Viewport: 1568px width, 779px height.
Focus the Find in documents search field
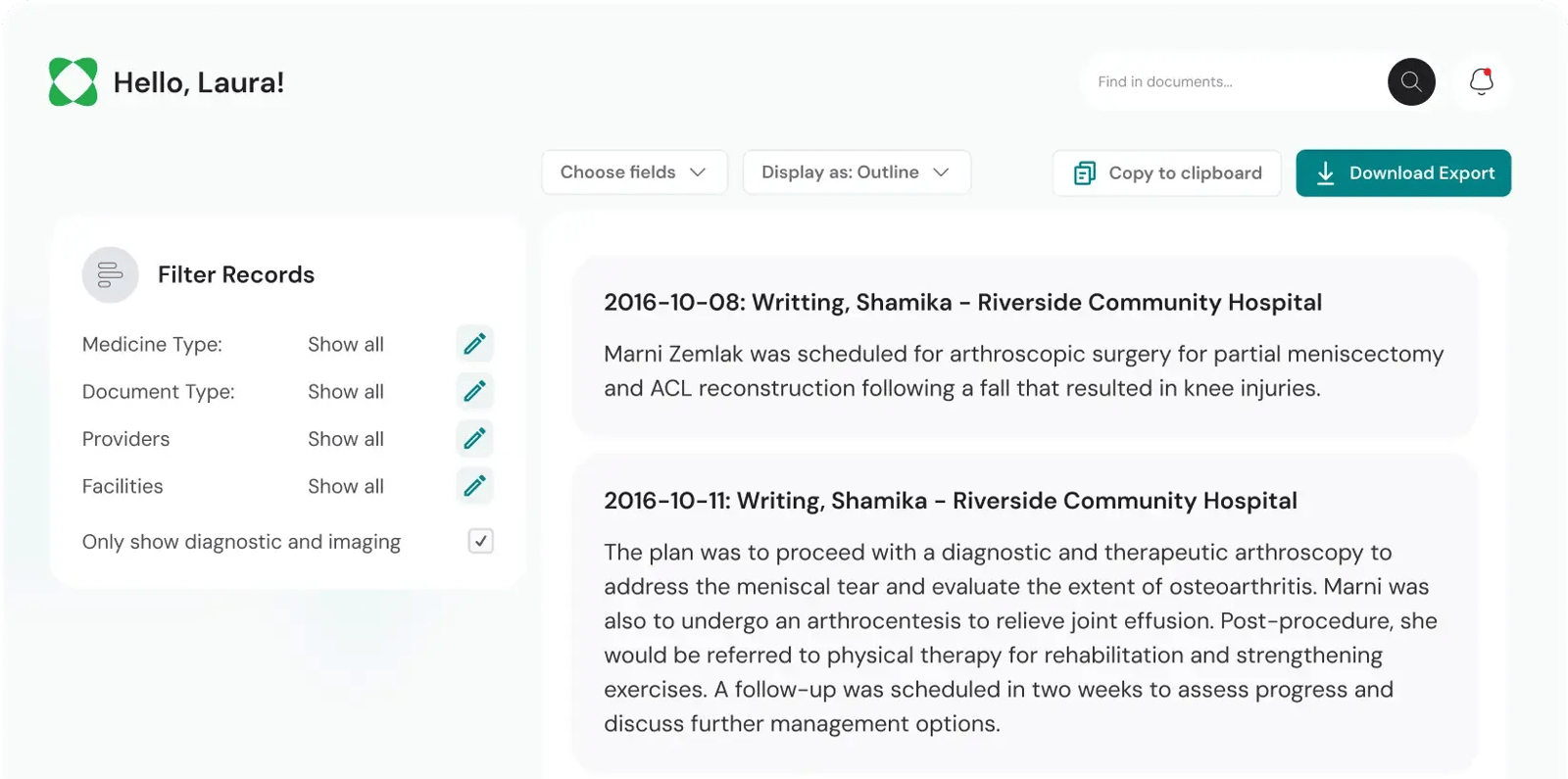[x=1235, y=81]
